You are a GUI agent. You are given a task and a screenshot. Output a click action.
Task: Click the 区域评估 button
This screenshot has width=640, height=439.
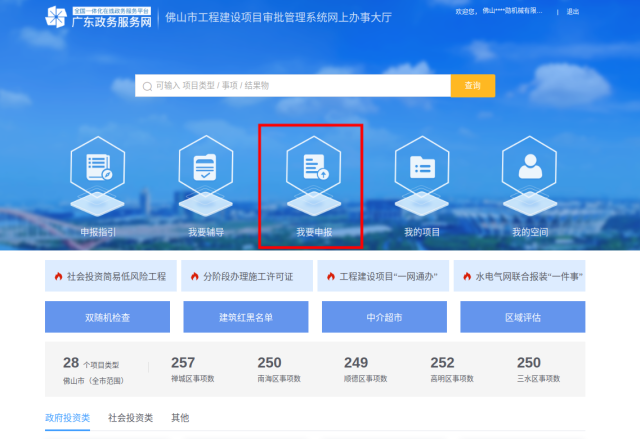point(522,317)
